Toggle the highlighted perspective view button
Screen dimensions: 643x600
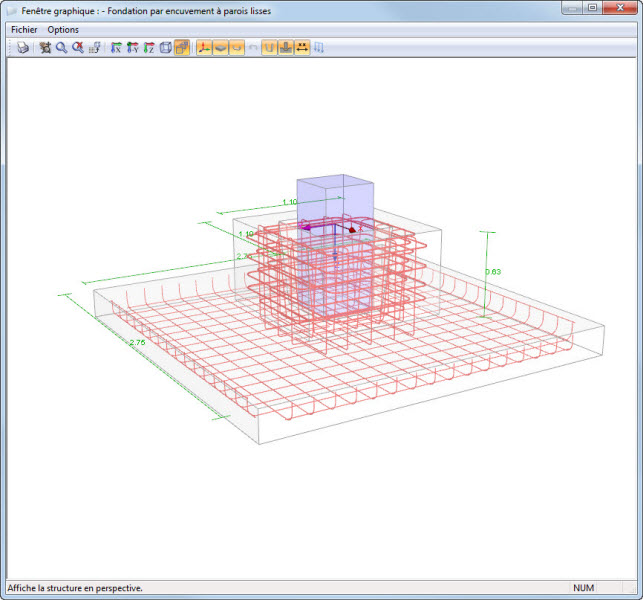pos(182,48)
